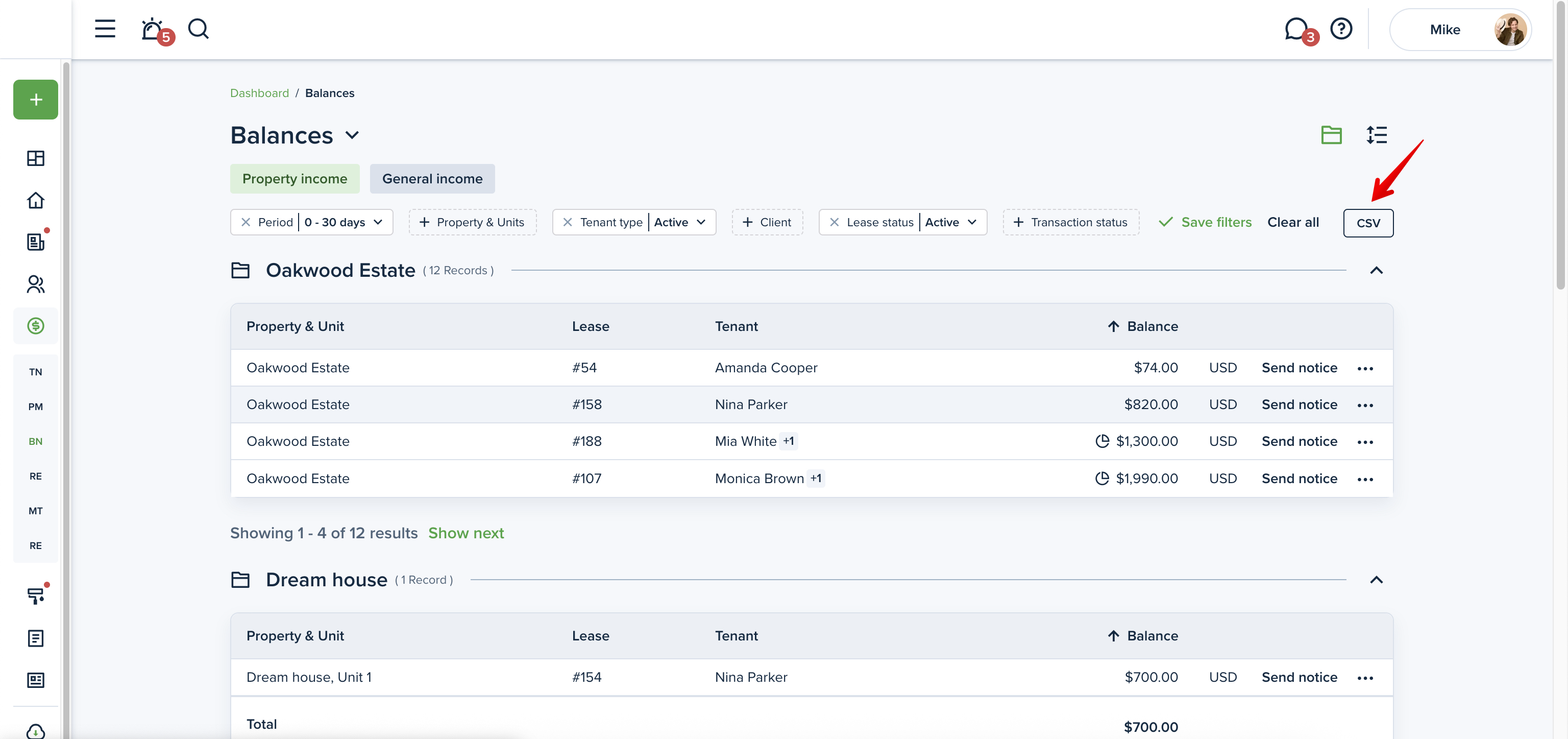Screen dimensions: 1568x739
Task: Open the row sort settings icon
Action: coord(1376,135)
